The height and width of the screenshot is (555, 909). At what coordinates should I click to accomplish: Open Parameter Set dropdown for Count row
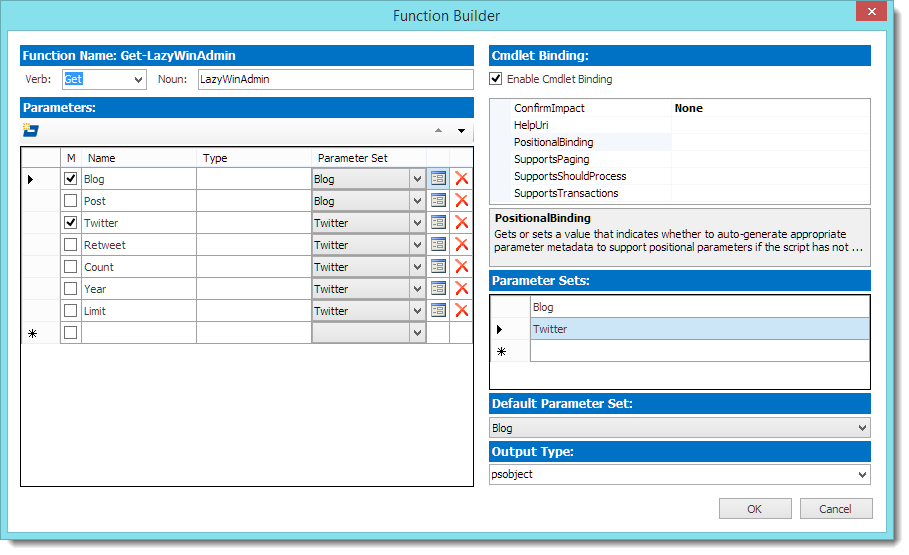click(x=417, y=267)
